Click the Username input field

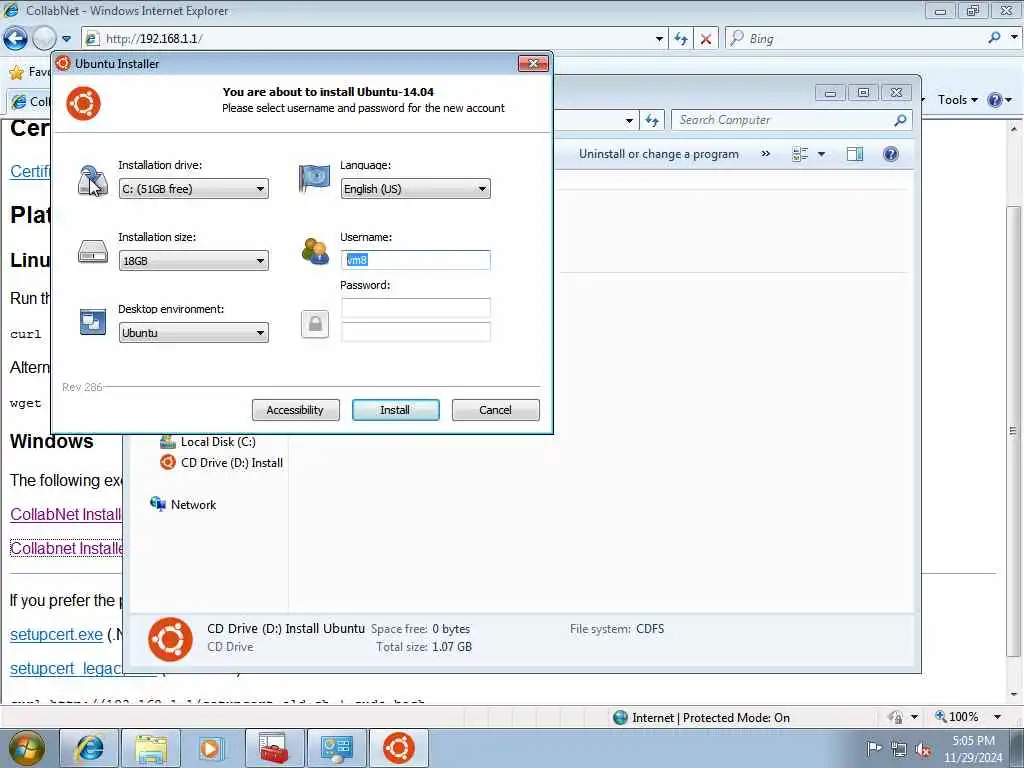click(x=415, y=260)
